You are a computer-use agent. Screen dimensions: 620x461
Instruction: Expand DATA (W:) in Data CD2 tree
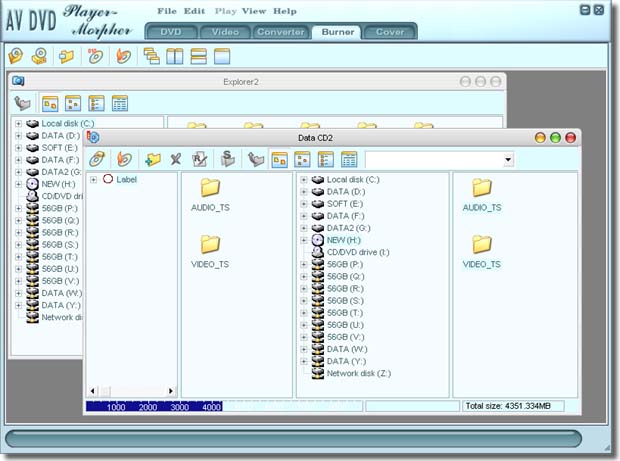pyautogui.click(x=304, y=350)
